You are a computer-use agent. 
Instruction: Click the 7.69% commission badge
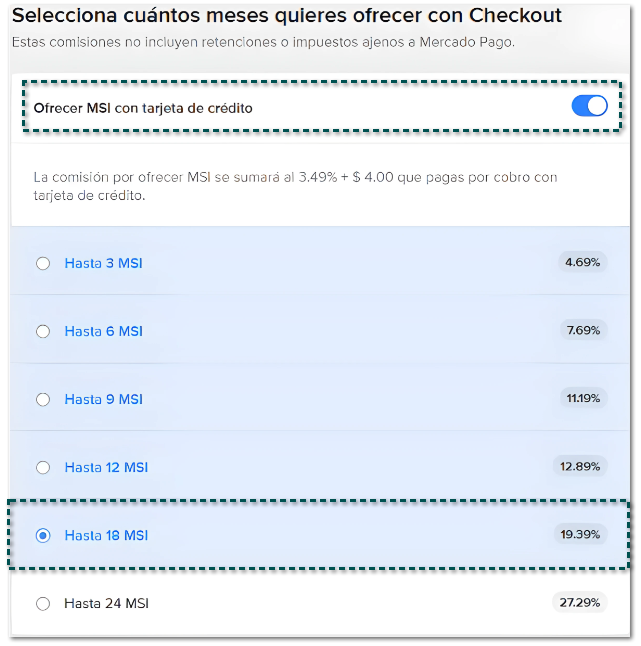pos(582,331)
